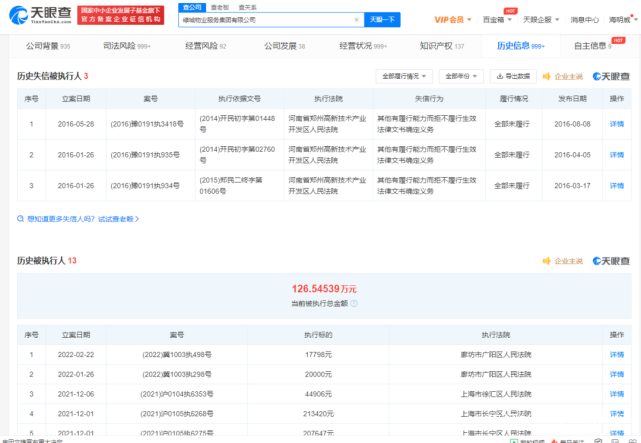The image size is (641, 443).
Task: Switch to the 知识产权 tab
Action: coord(441,46)
